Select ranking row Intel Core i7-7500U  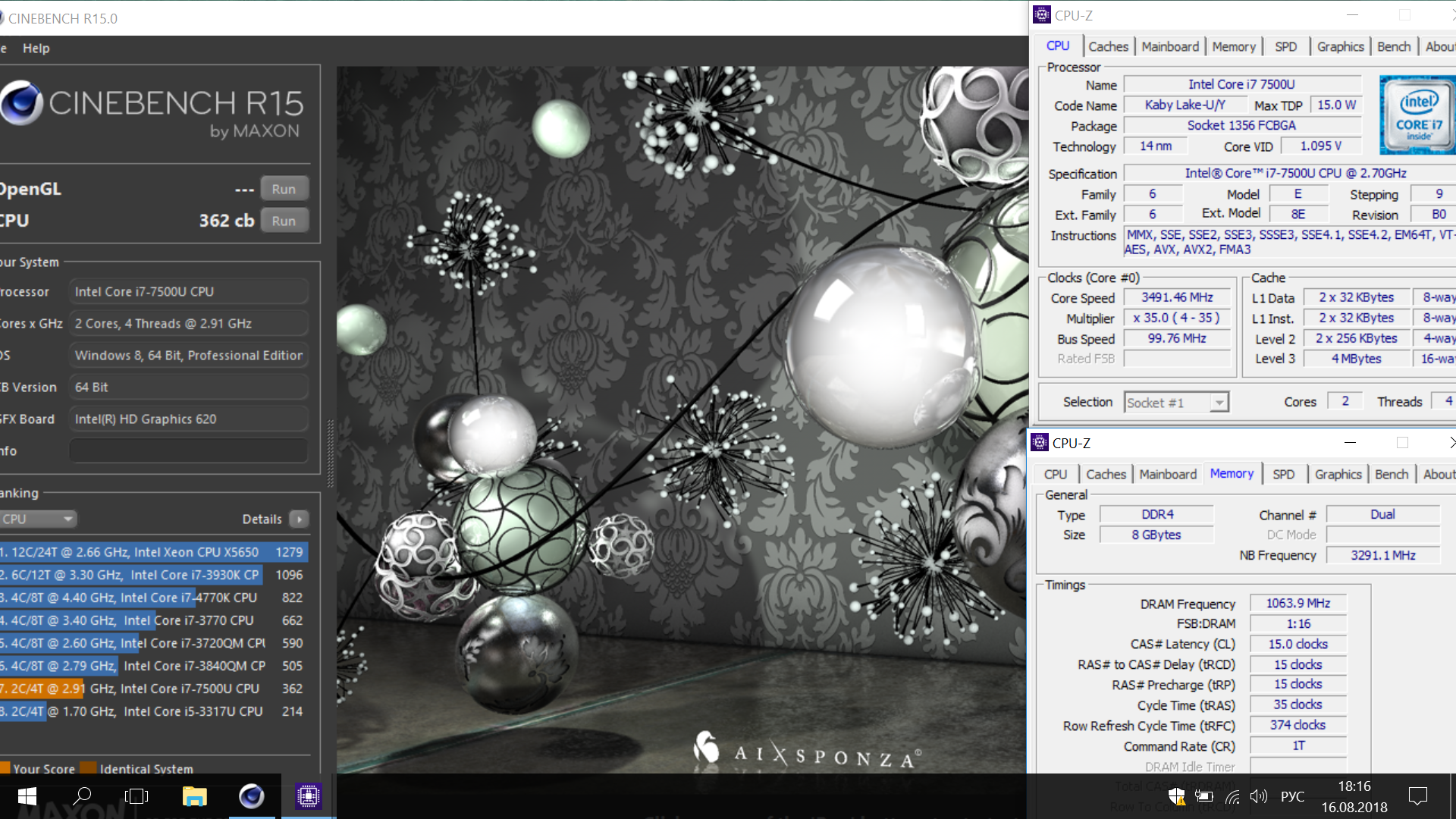[154, 689]
